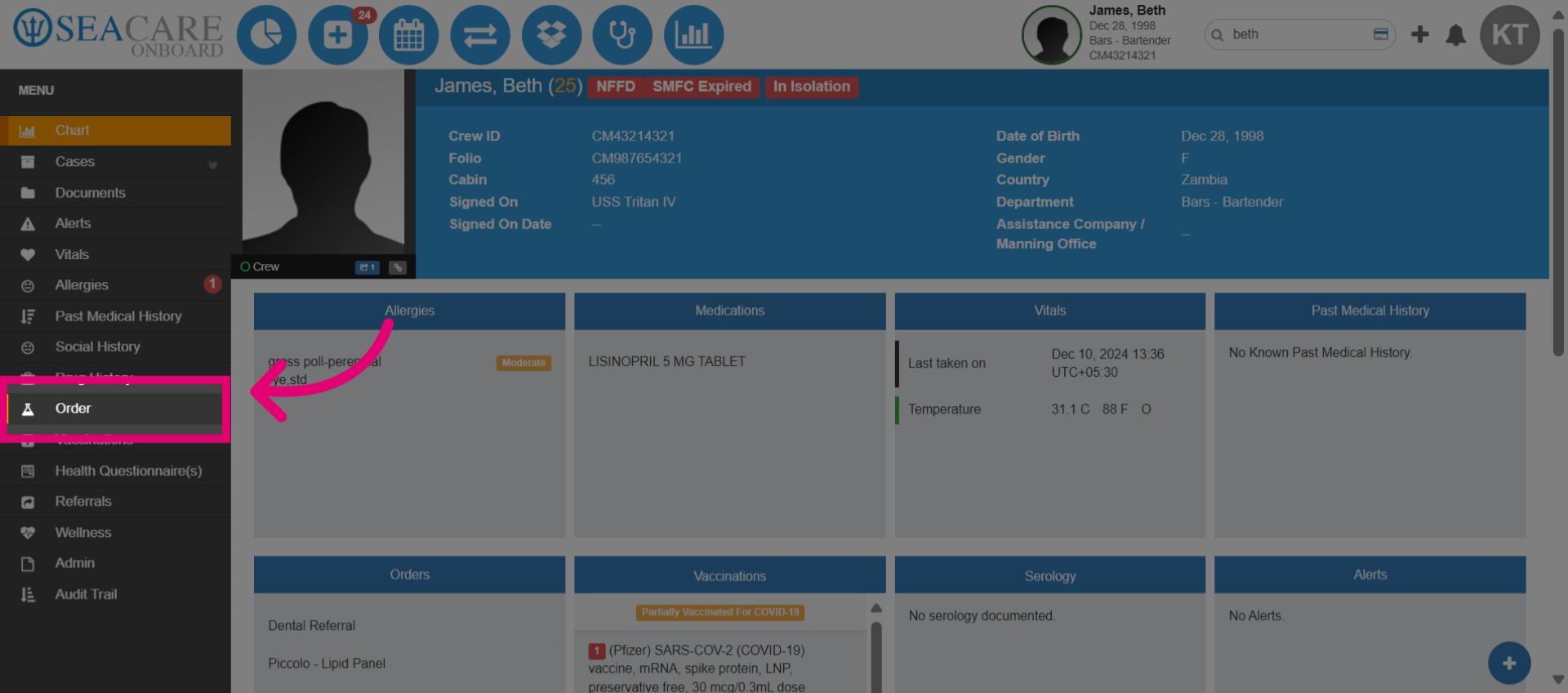Click the Crew status indicator
The width and height of the screenshot is (1568, 693).
260,267
